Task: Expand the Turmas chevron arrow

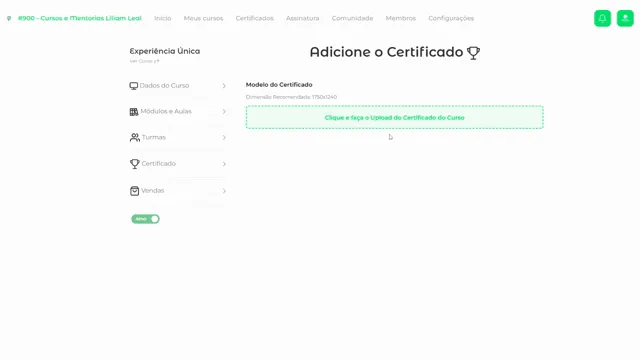Action: tap(224, 138)
